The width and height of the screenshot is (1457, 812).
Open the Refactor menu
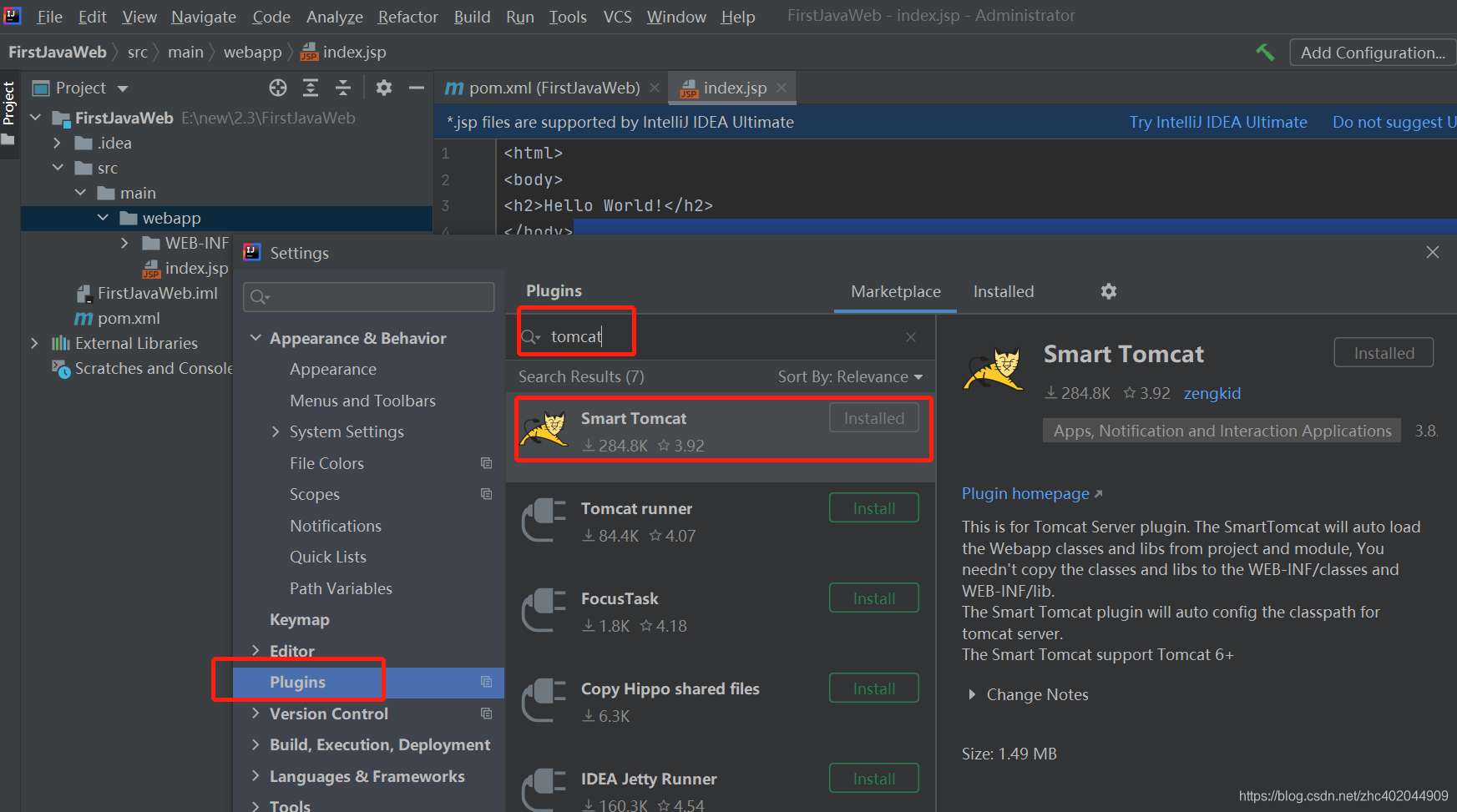coord(407,17)
